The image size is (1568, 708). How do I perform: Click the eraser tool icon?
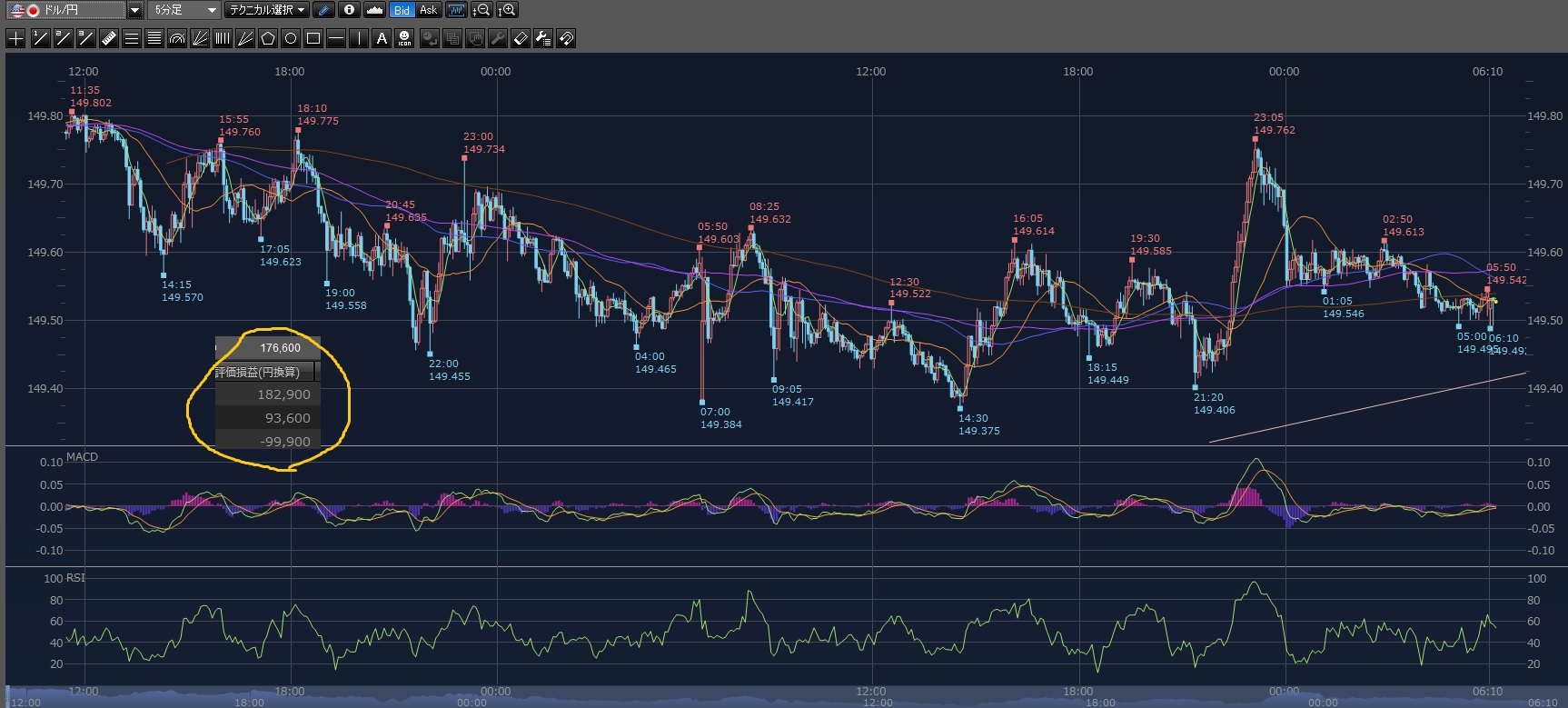tap(521, 38)
